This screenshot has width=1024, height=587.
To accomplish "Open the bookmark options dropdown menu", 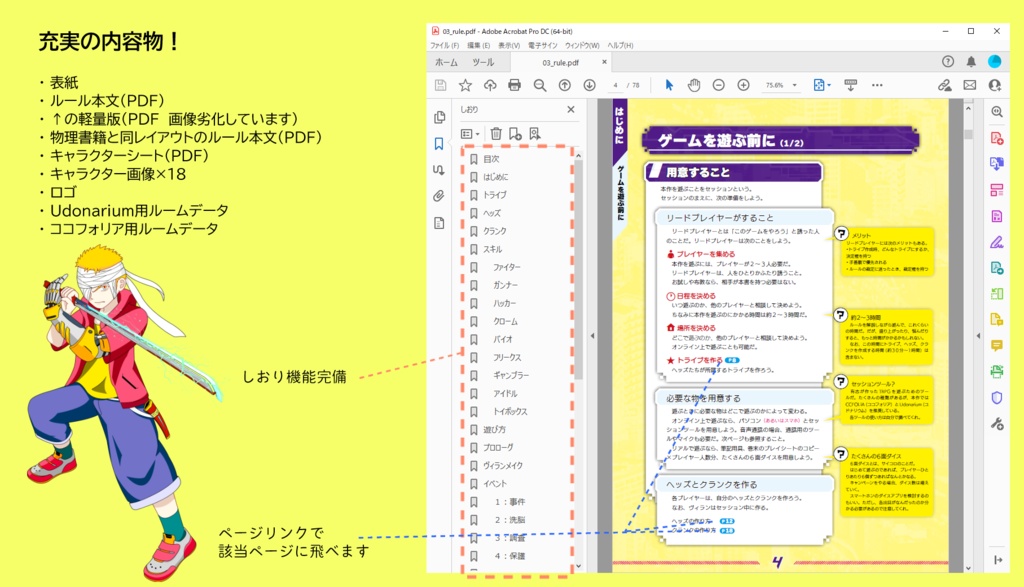I will click(x=470, y=134).
